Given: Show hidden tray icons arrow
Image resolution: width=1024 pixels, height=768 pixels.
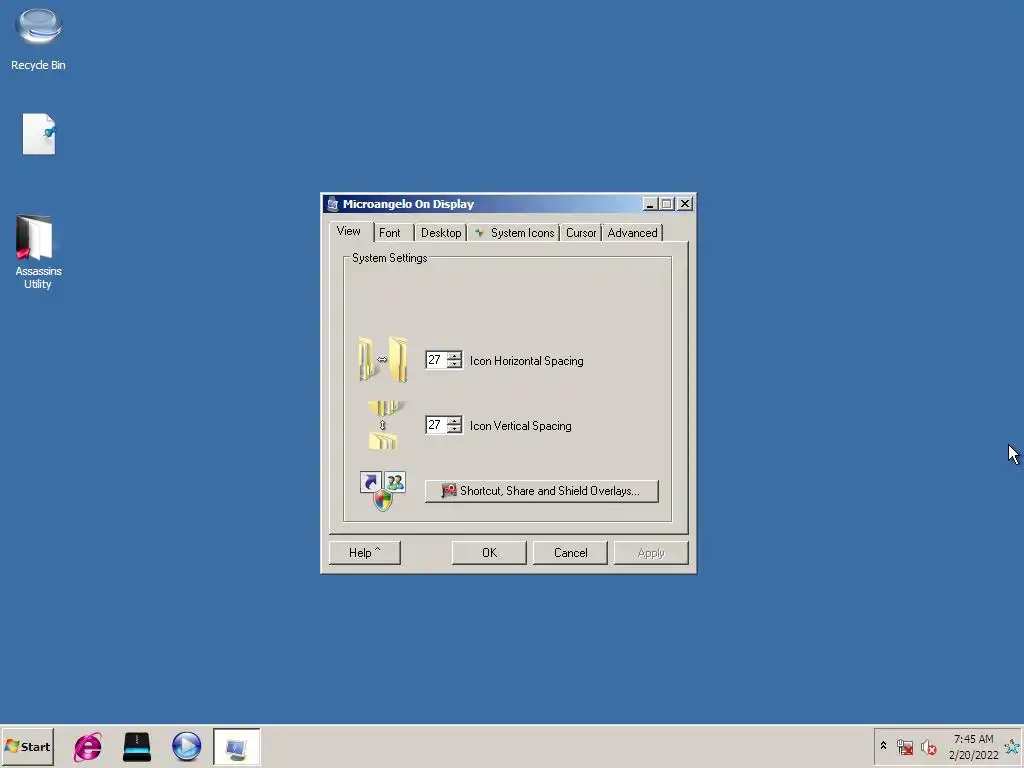Looking at the screenshot, I should 884,746.
